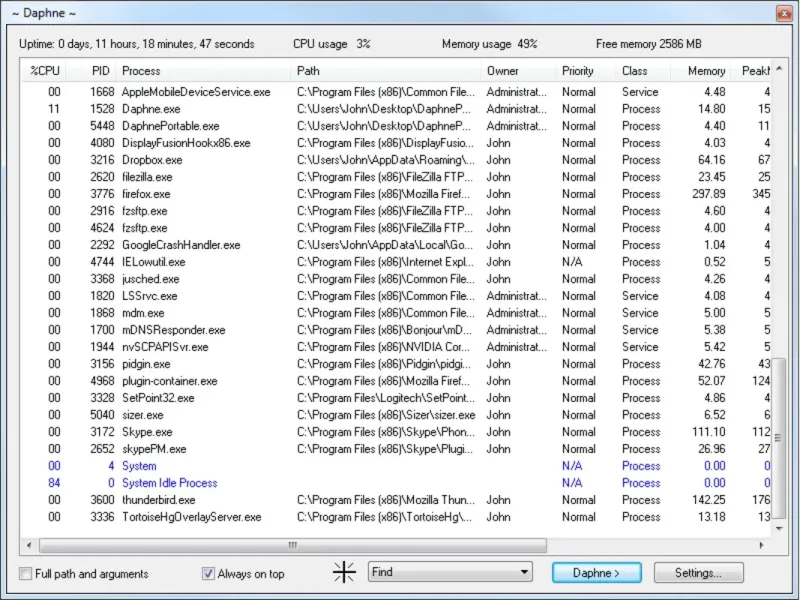Select the skypePM.exe process
The image size is (800, 600).
tap(395, 449)
